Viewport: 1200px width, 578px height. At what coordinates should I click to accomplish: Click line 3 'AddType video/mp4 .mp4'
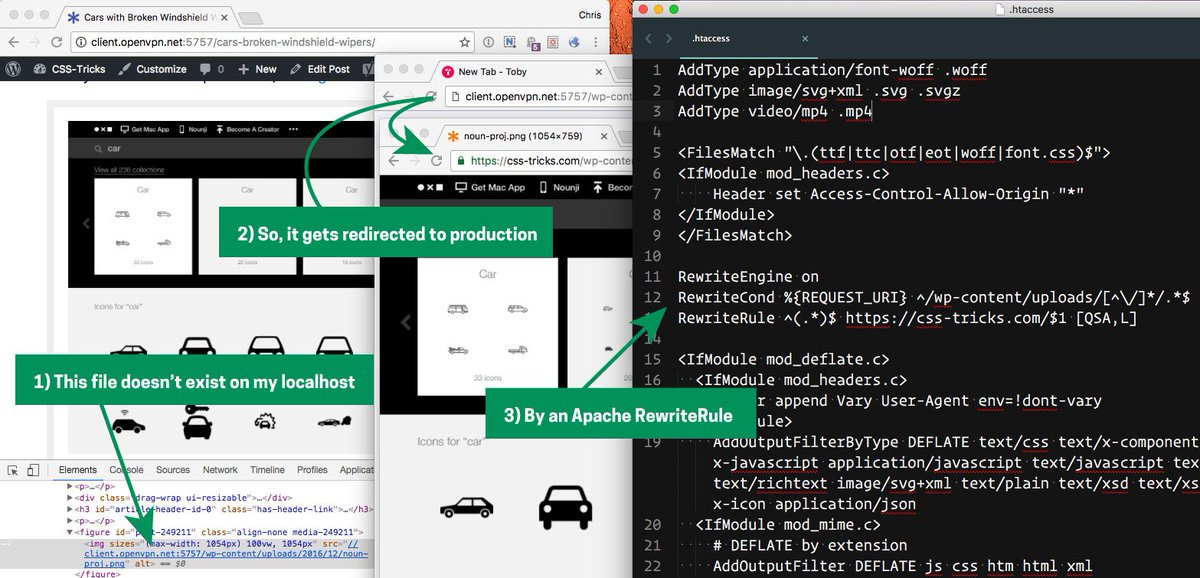pyautogui.click(x=776, y=111)
